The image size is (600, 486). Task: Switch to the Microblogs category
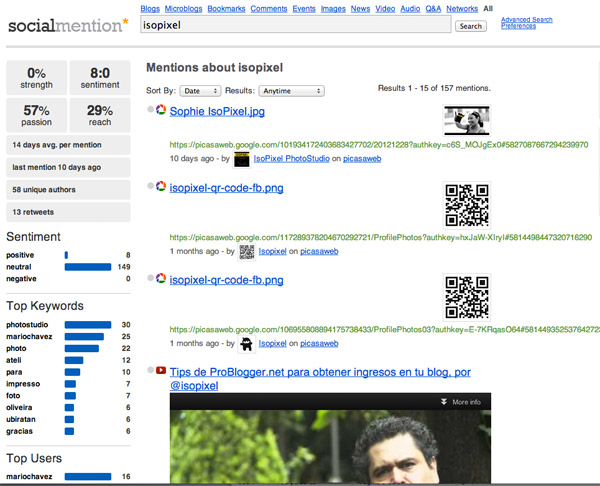point(183,8)
